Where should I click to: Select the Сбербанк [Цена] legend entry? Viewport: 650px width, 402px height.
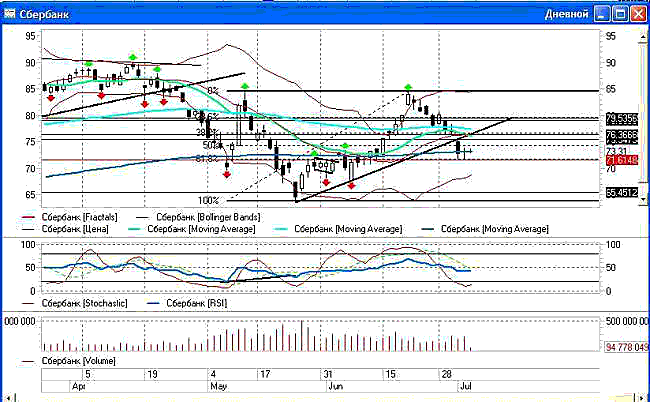(64, 228)
